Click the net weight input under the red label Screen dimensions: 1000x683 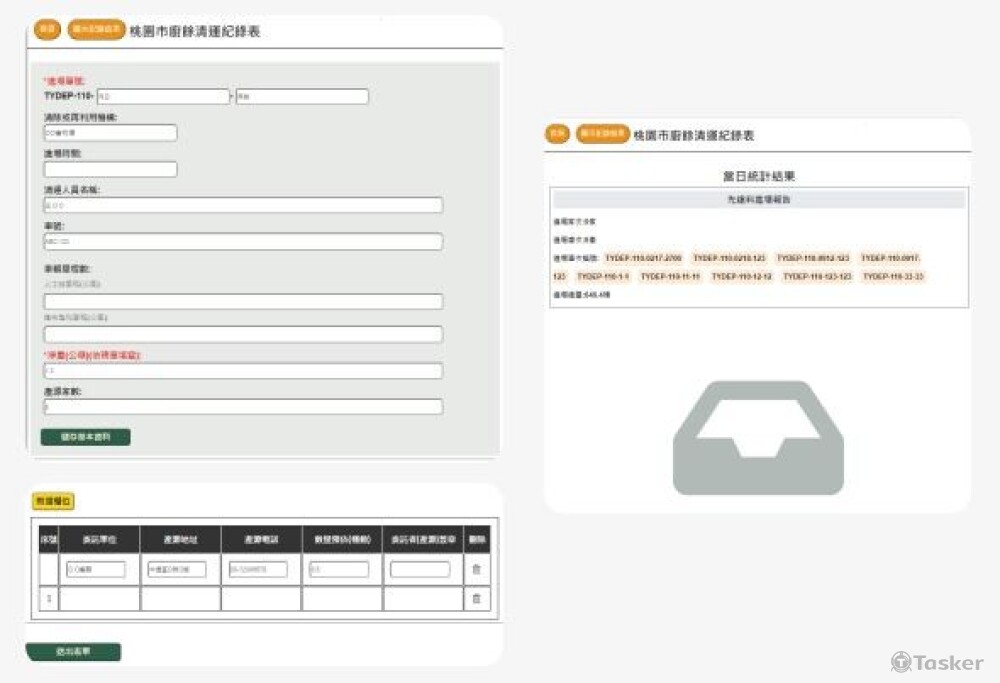tap(243, 371)
